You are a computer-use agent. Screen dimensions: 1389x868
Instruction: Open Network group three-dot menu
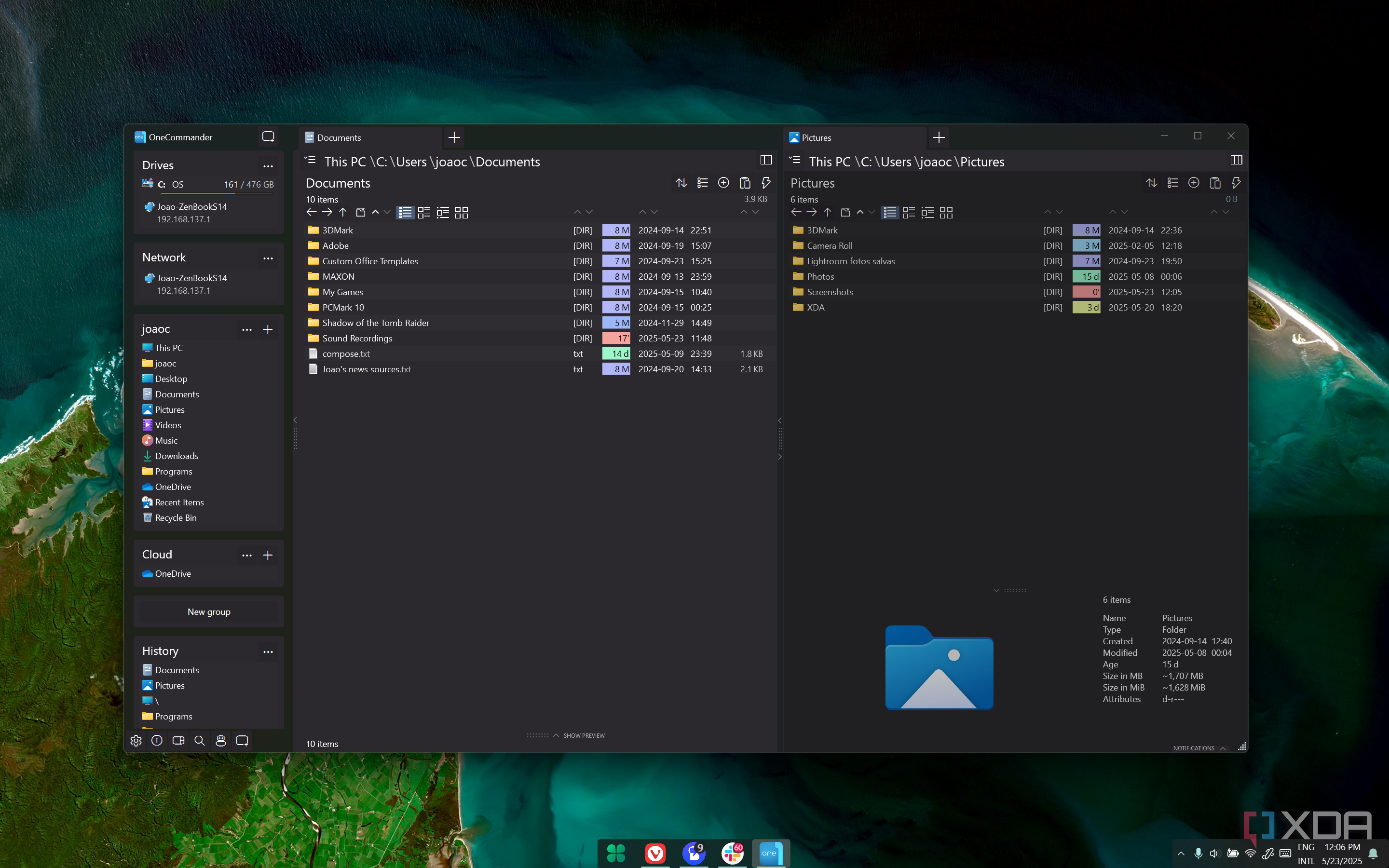268,258
